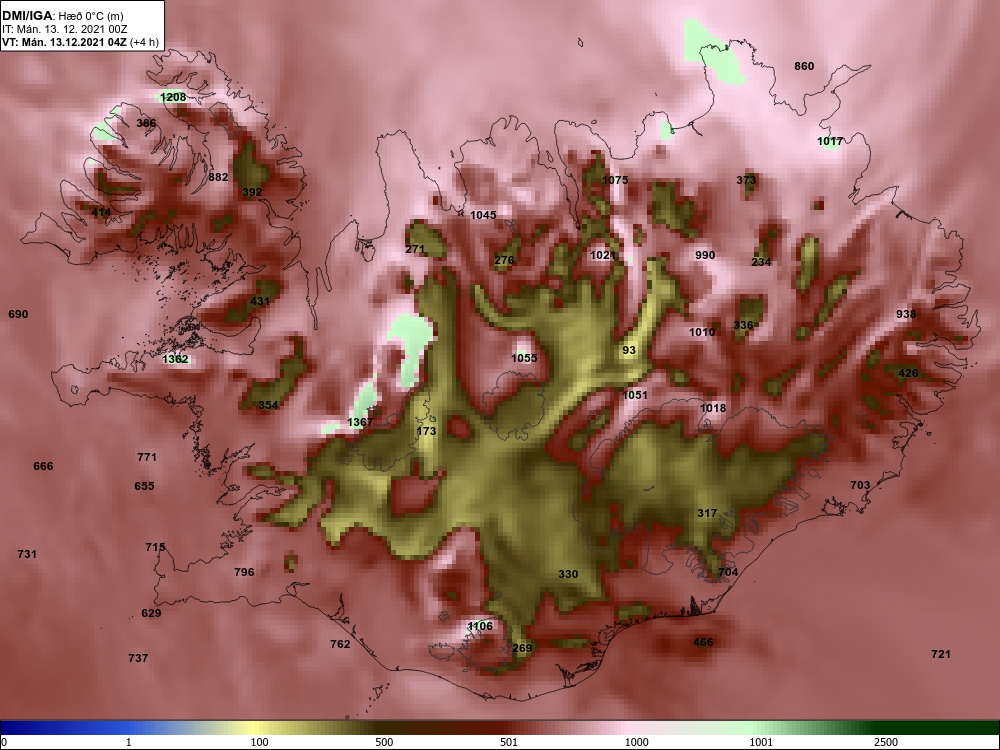
Task: Pick the 414 map value
Action: pyautogui.click(x=101, y=212)
